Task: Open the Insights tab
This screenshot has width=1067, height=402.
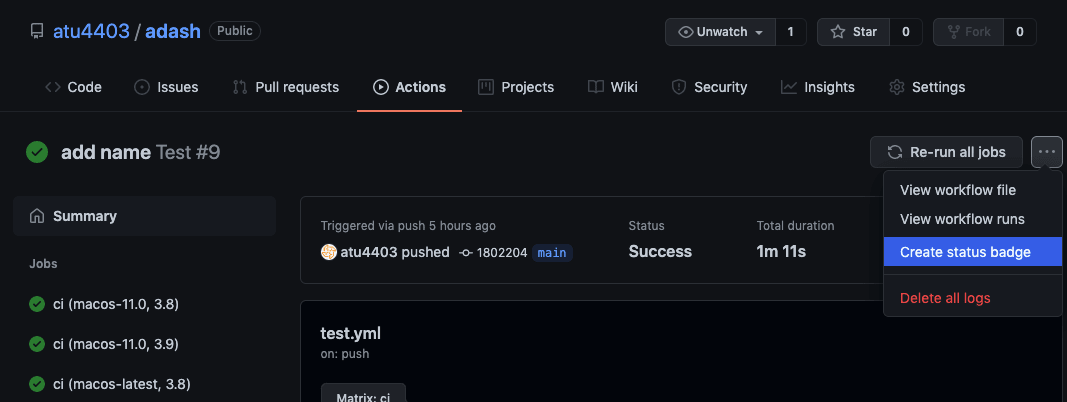Action: (x=817, y=87)
